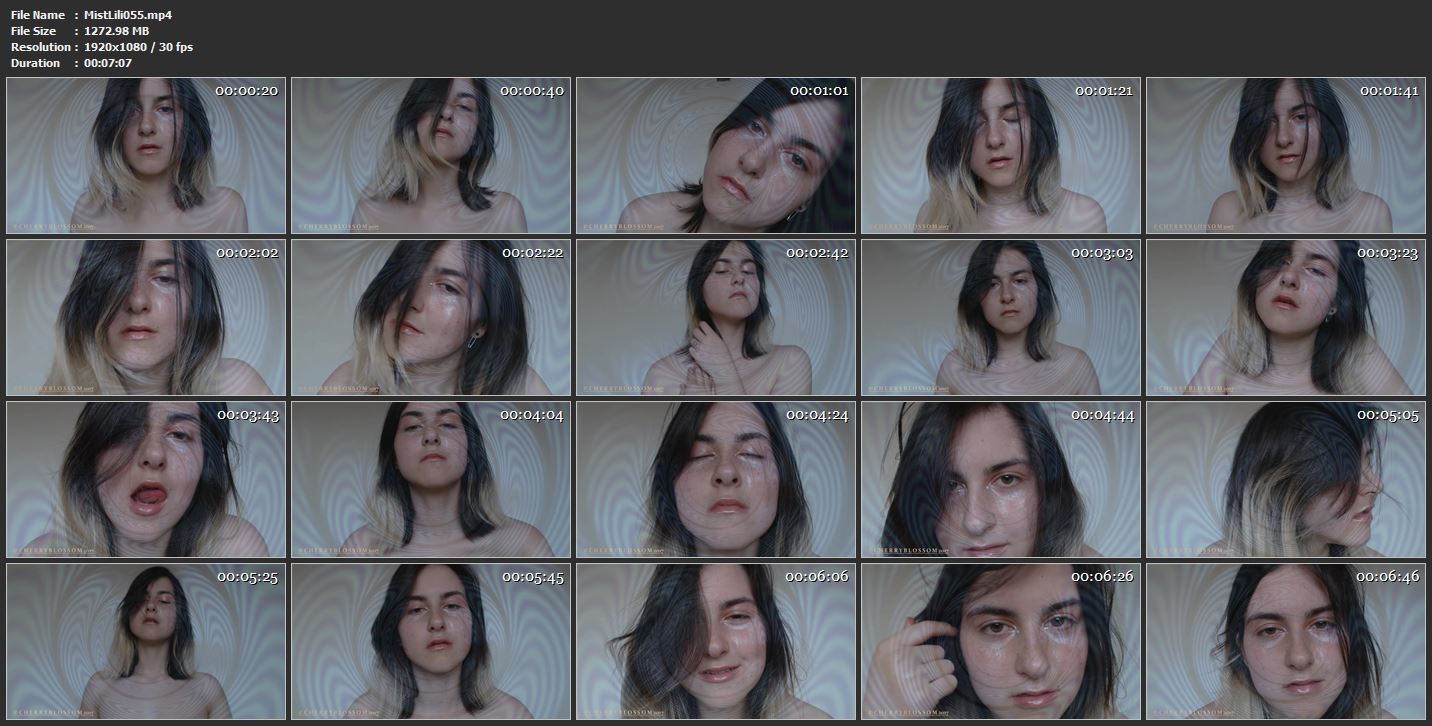The height and width of the screenshot is (726, 1432).
Task: Click the frame stamped 00:02:42
Action: [x=716, y=318]
